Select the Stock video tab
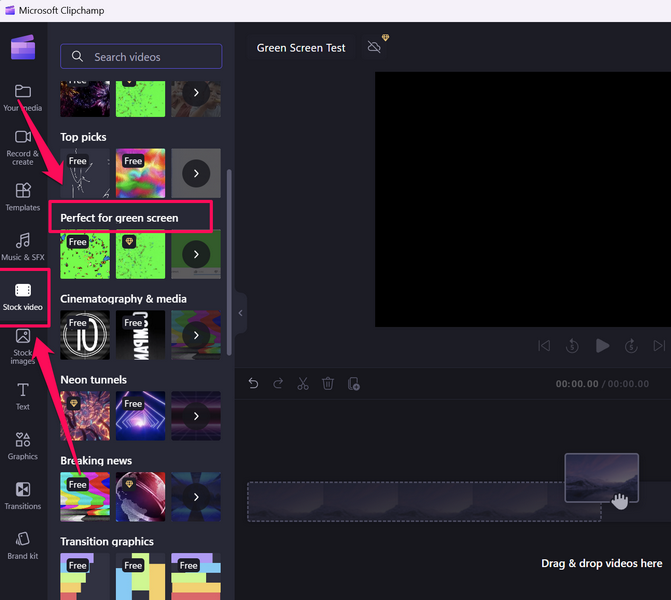 pos(23,295)
